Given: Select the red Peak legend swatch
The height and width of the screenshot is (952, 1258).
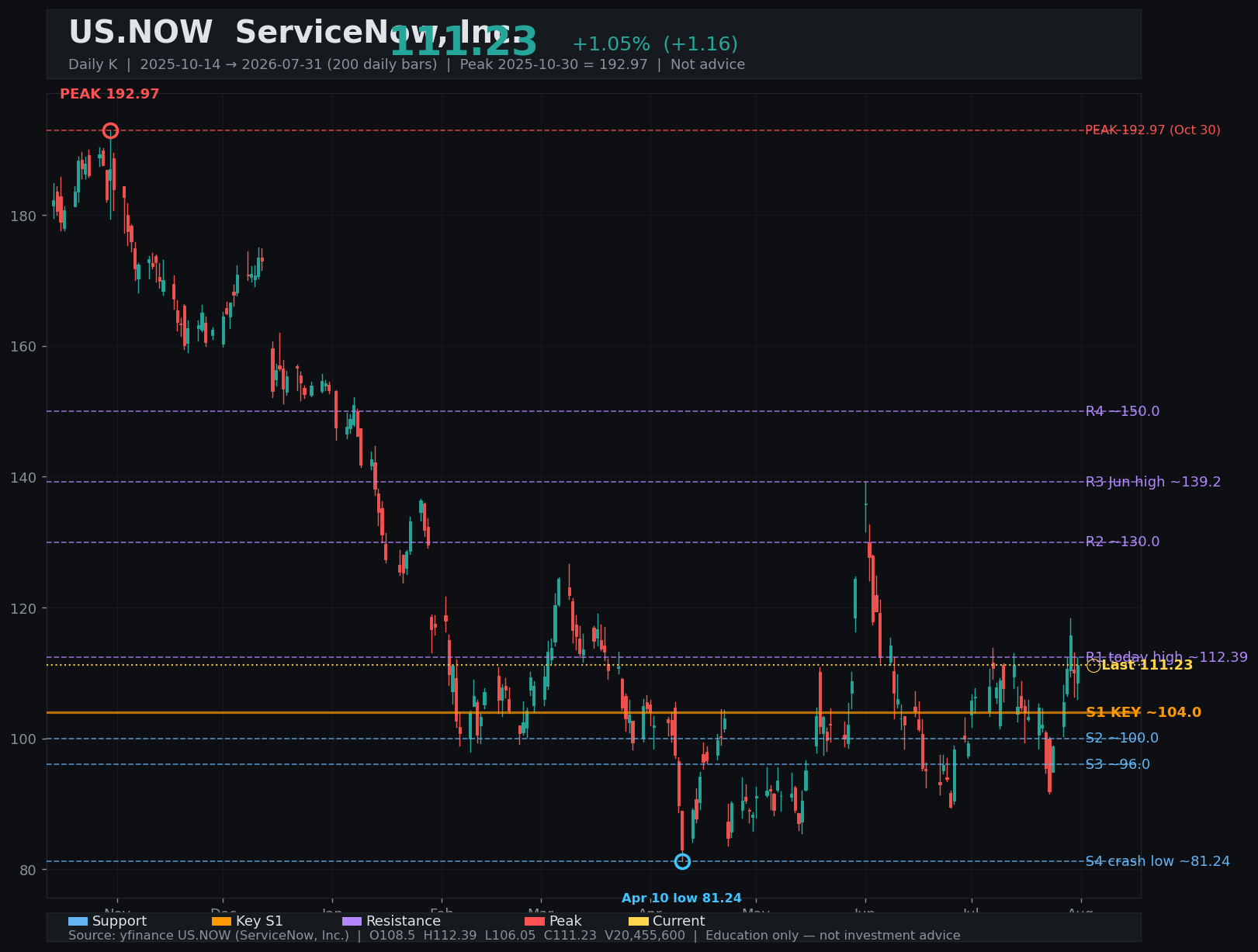Looking at the screenshot, I should (x=535, y=921).
